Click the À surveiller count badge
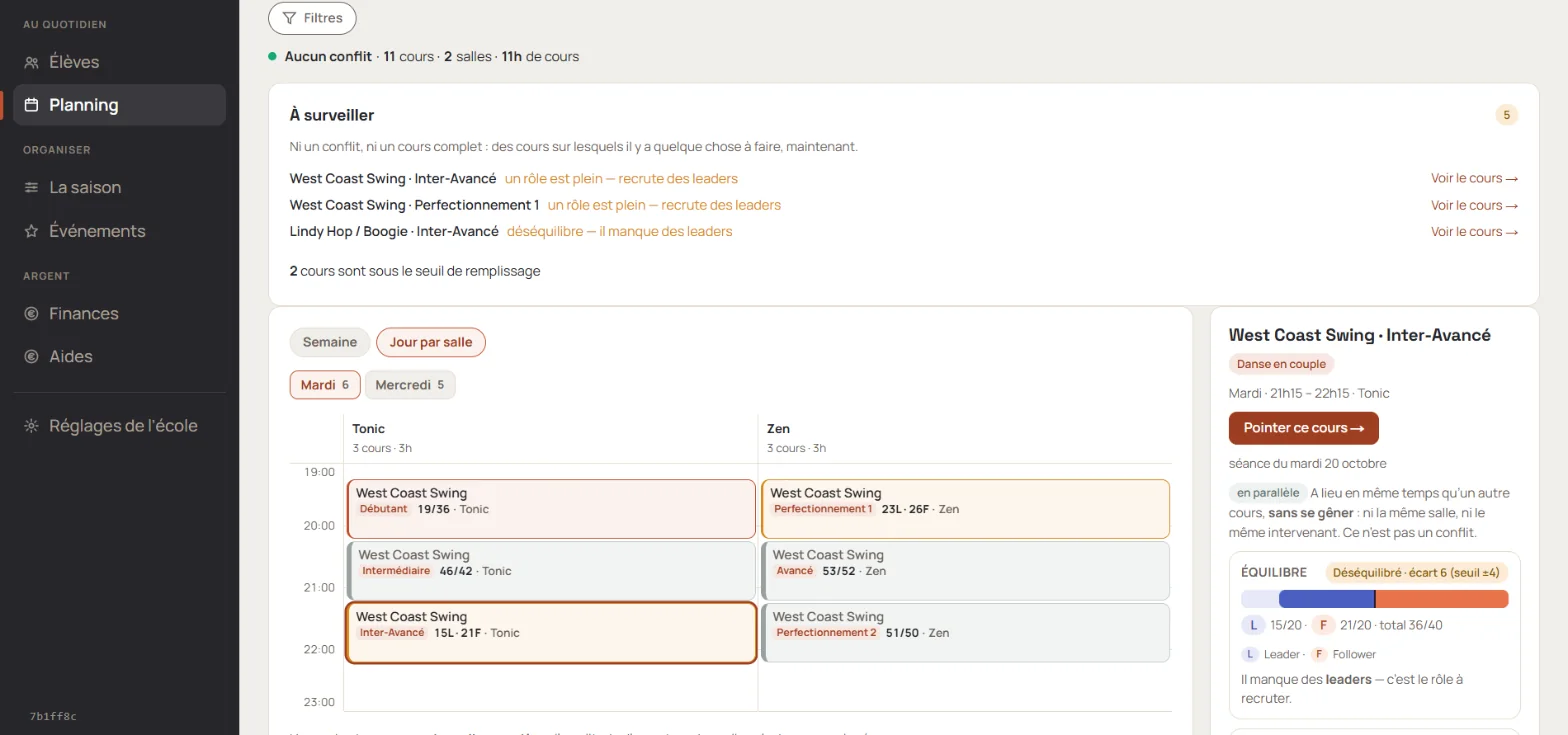 (x=1507, y=115)
